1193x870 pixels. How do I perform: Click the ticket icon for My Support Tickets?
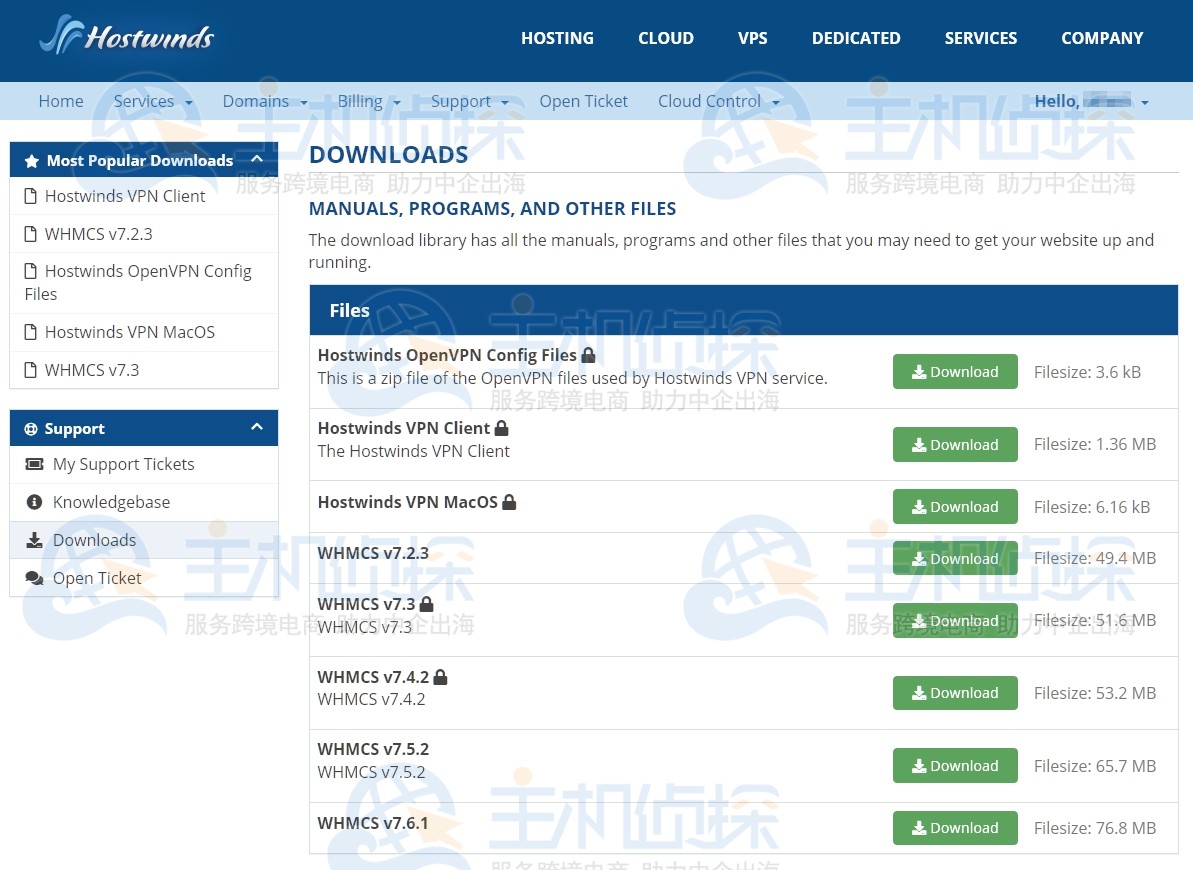coord(34,464)
